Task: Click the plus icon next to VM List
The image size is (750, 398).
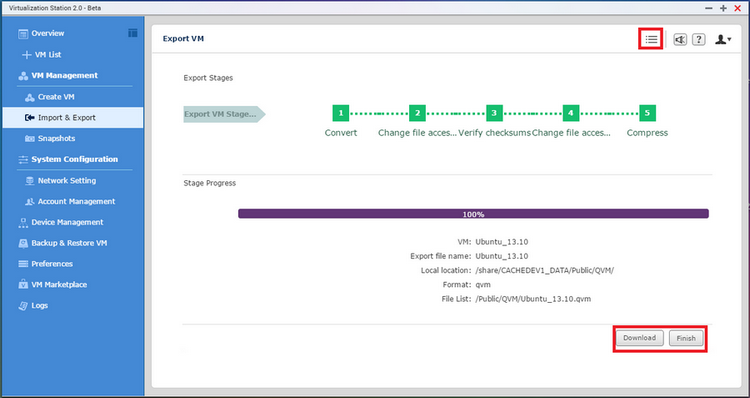Action: (27, 55)
